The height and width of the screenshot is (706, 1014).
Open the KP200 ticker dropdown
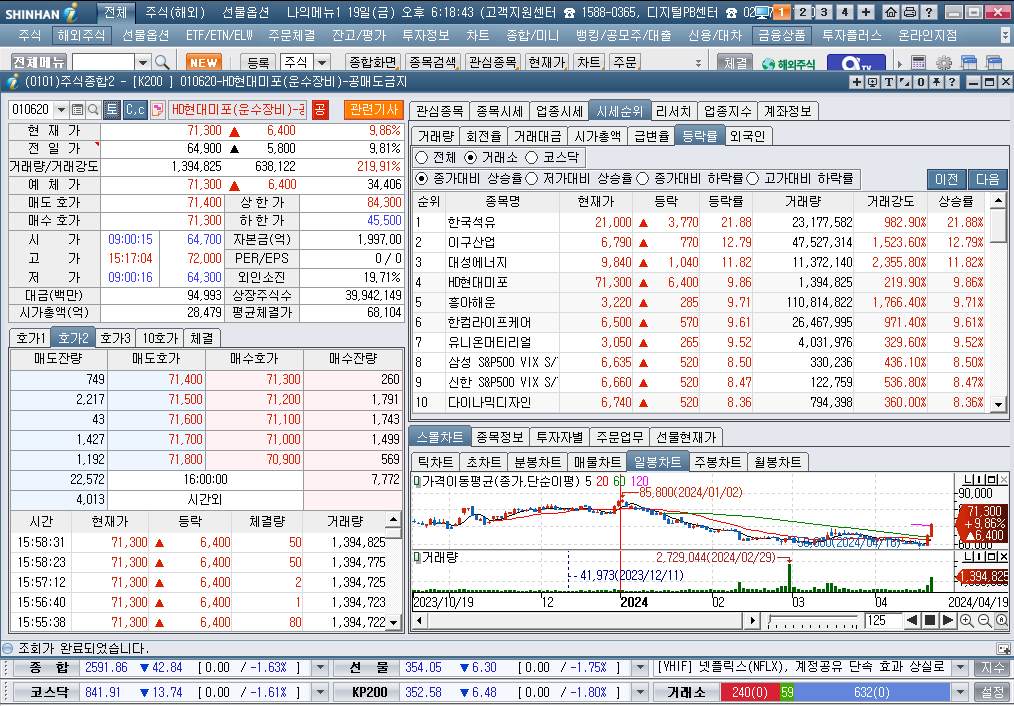[640, 692]
